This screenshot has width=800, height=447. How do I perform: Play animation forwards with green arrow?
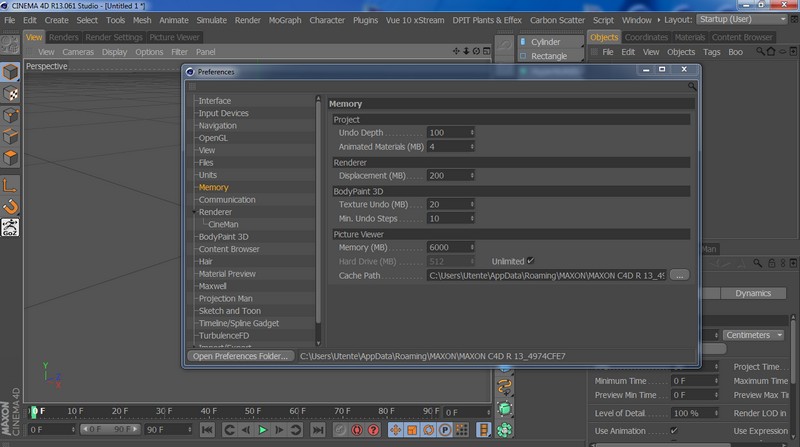pyautogui.click(x=263, y=430)
